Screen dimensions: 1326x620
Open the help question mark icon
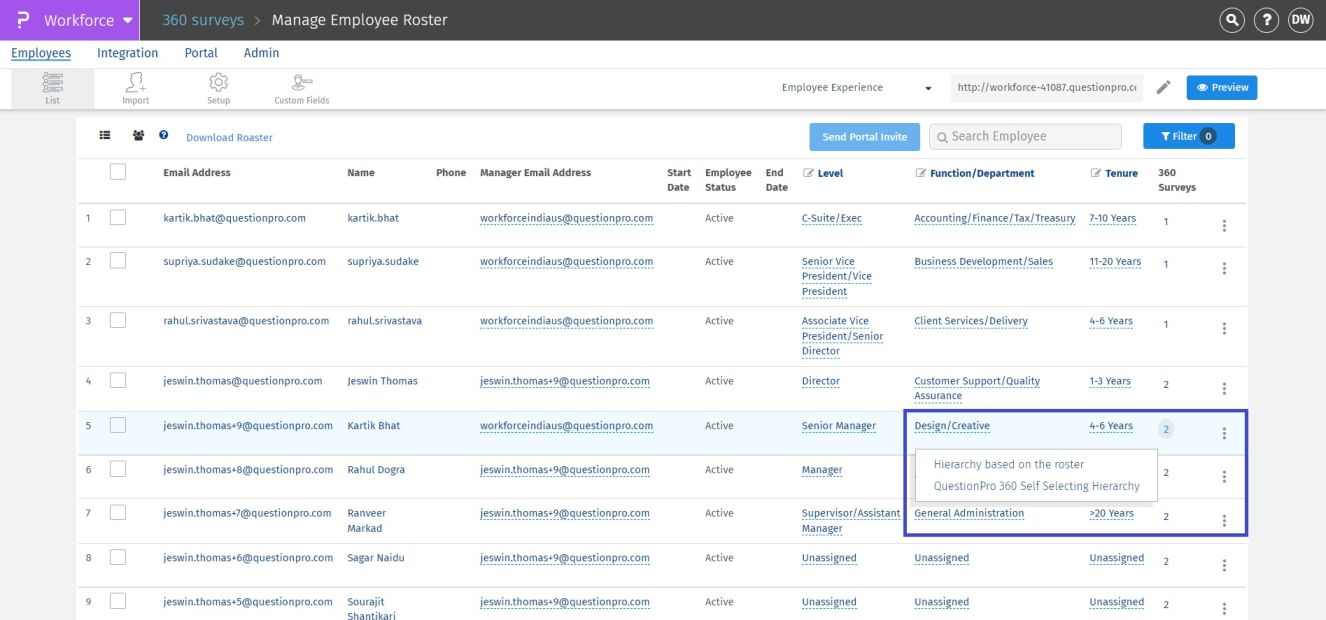tap(1266, 20)
